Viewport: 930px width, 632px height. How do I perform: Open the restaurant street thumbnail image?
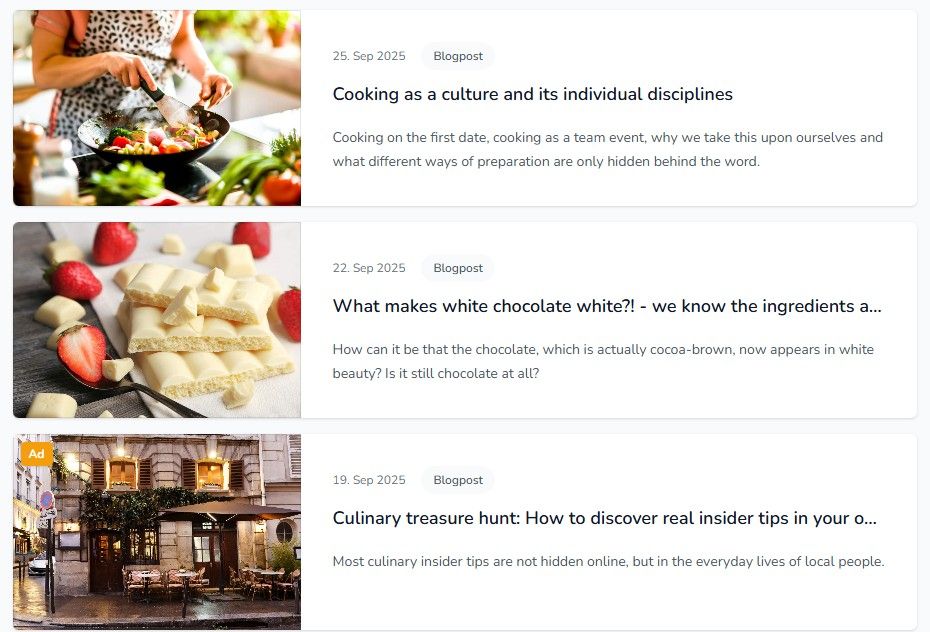point(157,532)
